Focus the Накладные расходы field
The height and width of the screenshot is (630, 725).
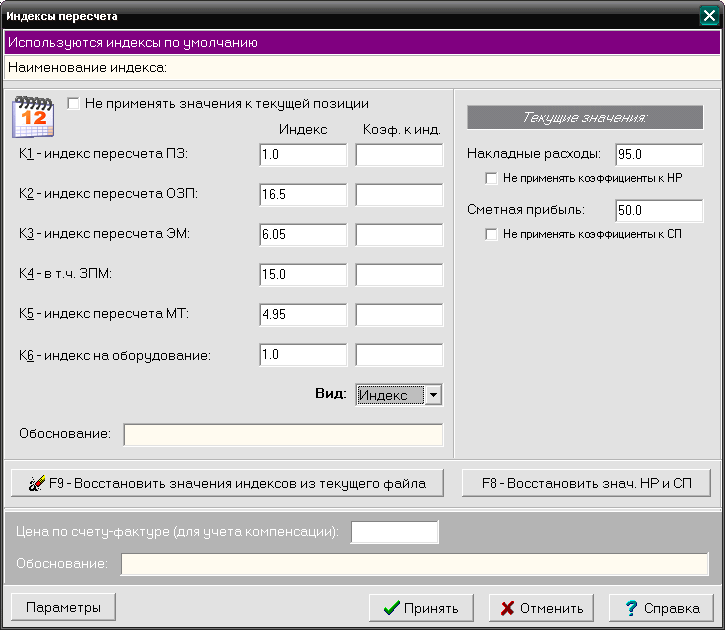[x=658, y=155]
